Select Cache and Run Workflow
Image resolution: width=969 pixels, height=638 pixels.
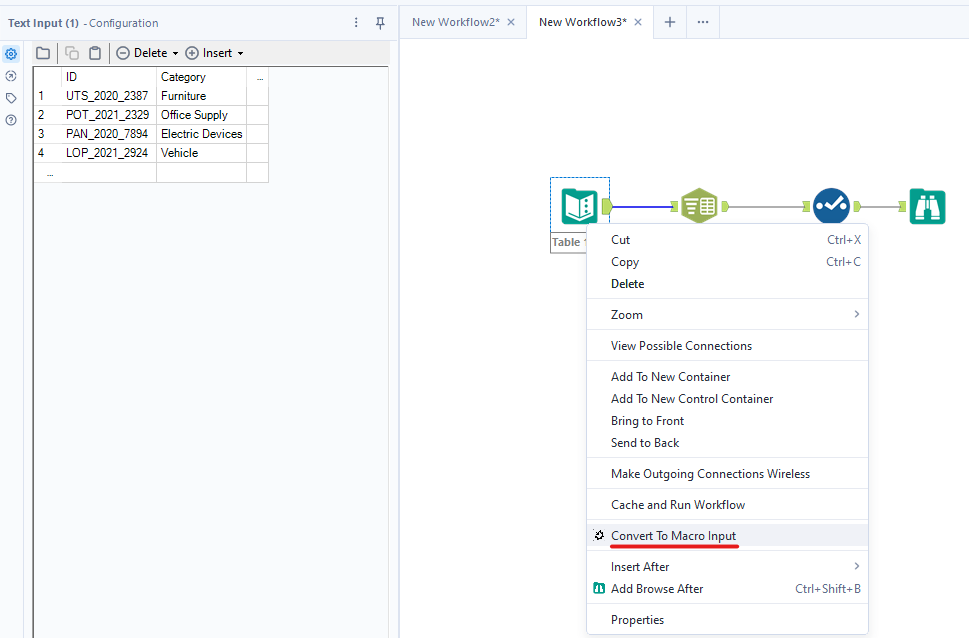pos(677,505)
